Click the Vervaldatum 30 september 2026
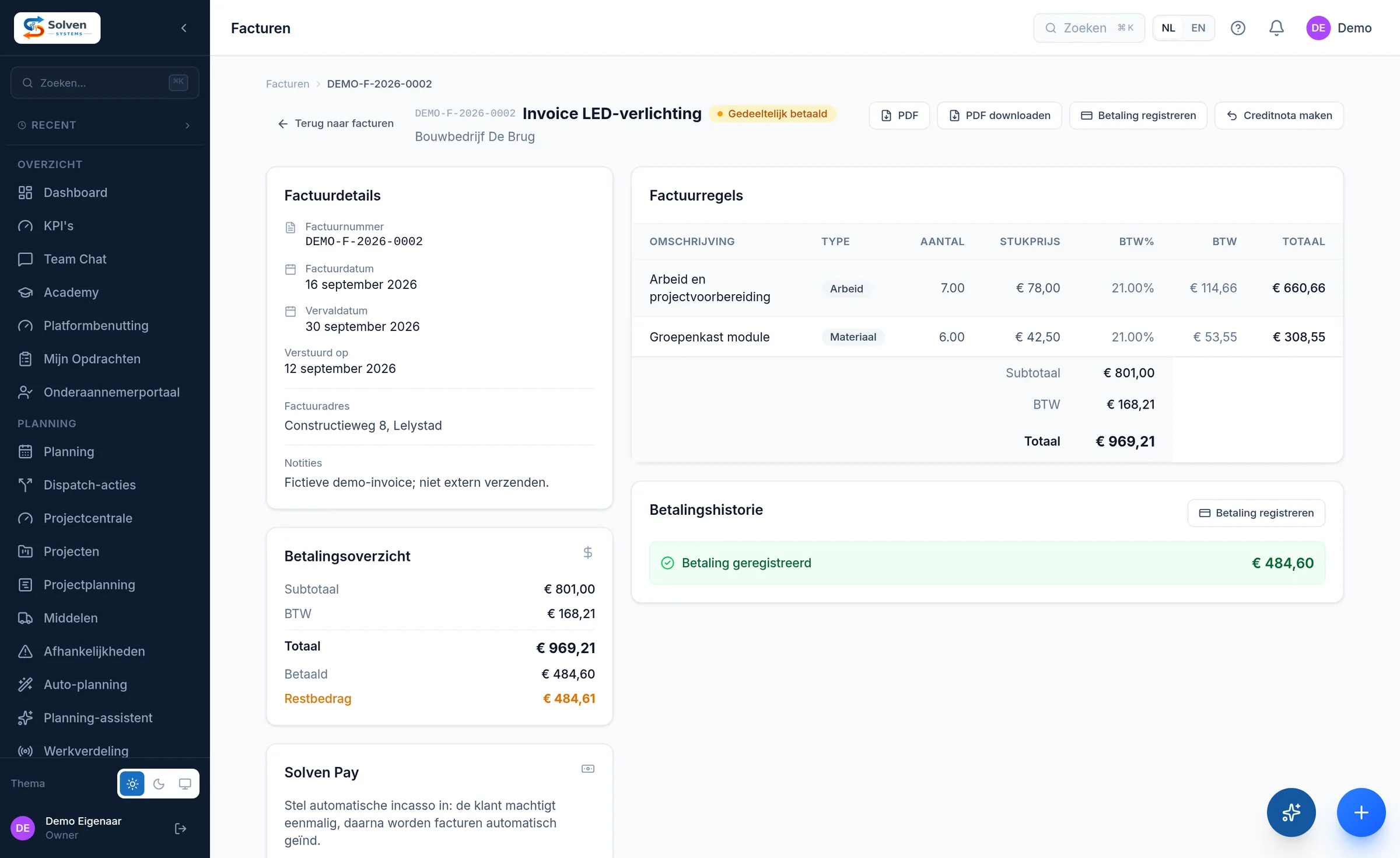The image size is (1400, 858). [x=362, y=327]
